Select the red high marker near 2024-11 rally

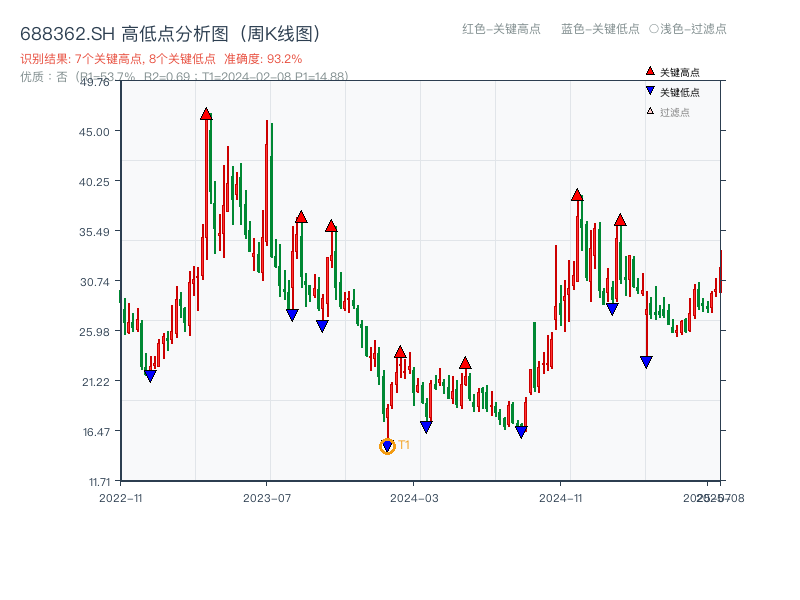pos(577,196)
